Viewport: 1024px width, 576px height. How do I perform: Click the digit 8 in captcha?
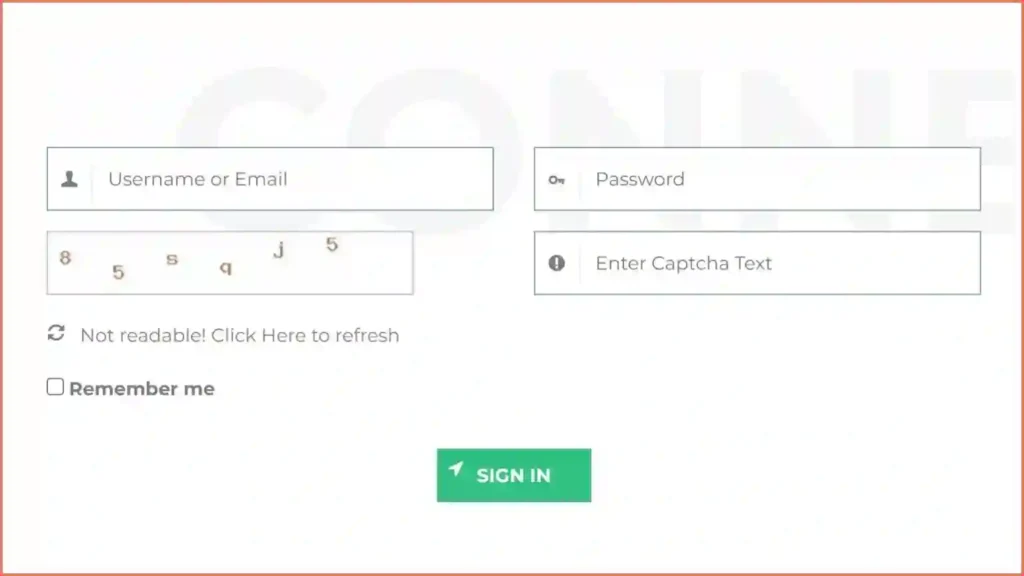[x=65, y=258]
